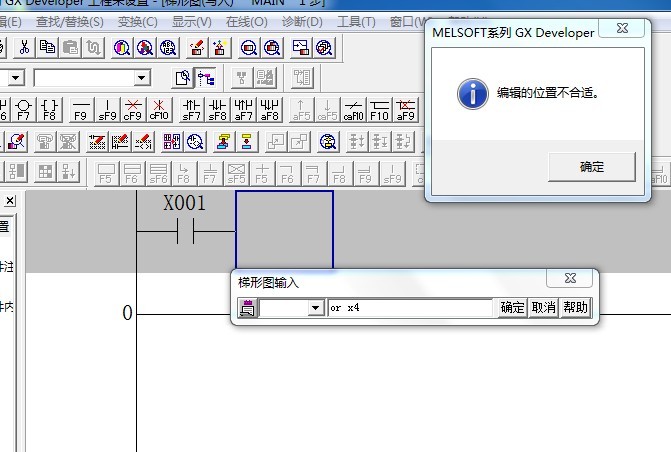Viewport: 671px width, 452px height.
Task: Select the aF8 falling pulse parallel tool
Action: (x=269, y=108)
